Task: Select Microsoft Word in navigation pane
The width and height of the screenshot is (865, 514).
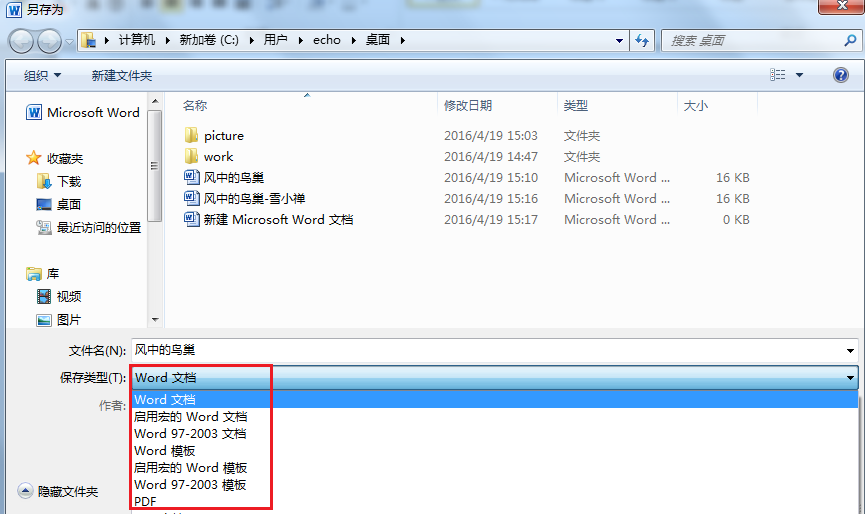Action: pyautogui.click(x=83, y=113)
